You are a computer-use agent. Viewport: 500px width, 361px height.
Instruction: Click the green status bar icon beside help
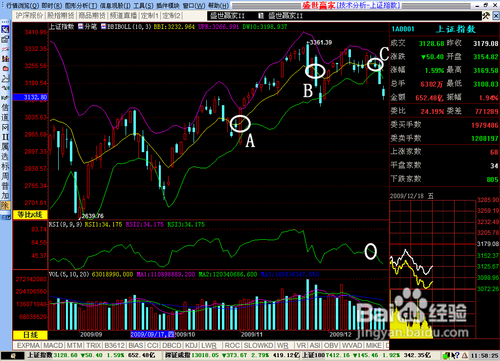[447, 356]
